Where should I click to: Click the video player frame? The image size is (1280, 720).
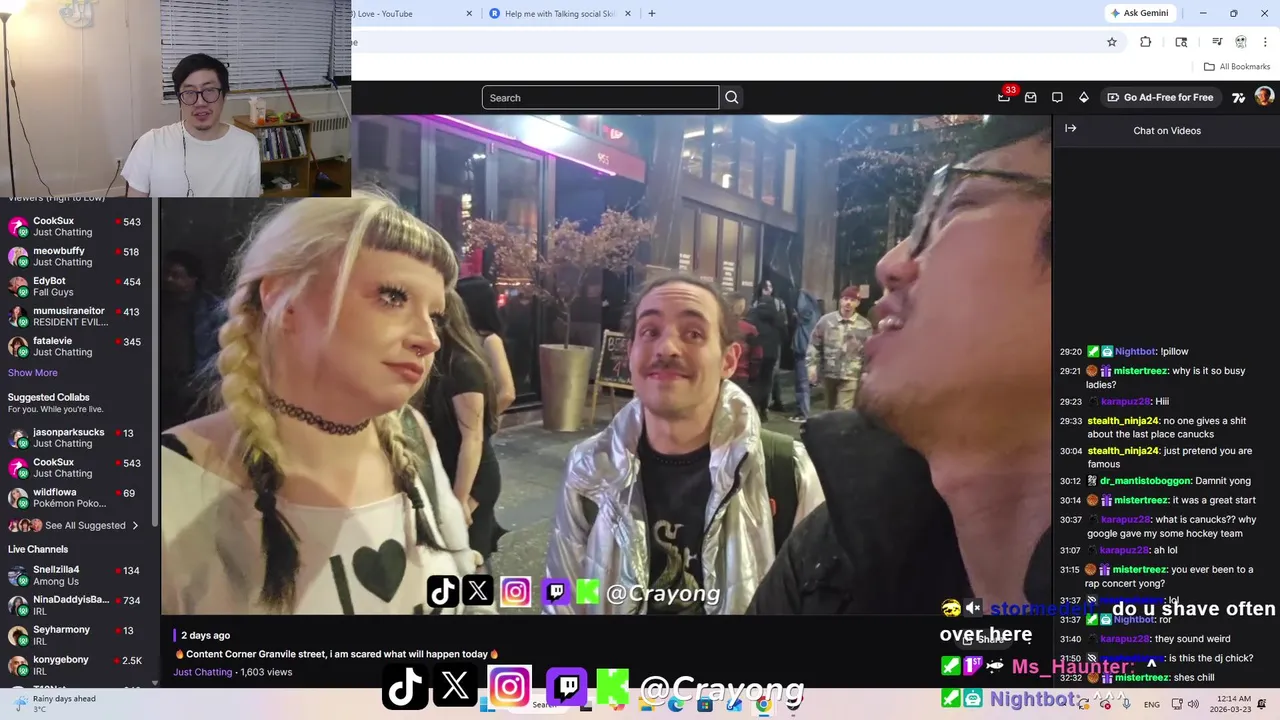coord(606,364)
